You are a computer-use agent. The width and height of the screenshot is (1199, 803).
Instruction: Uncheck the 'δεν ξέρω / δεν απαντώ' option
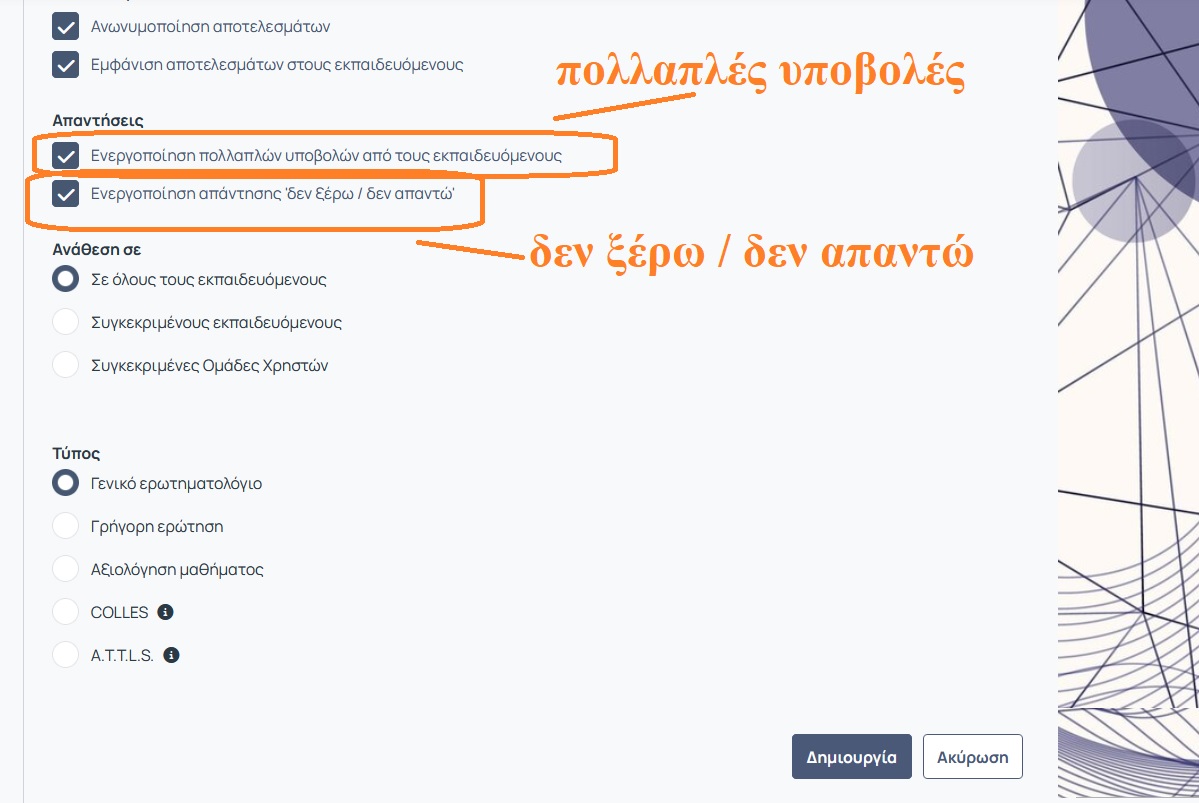66,194
